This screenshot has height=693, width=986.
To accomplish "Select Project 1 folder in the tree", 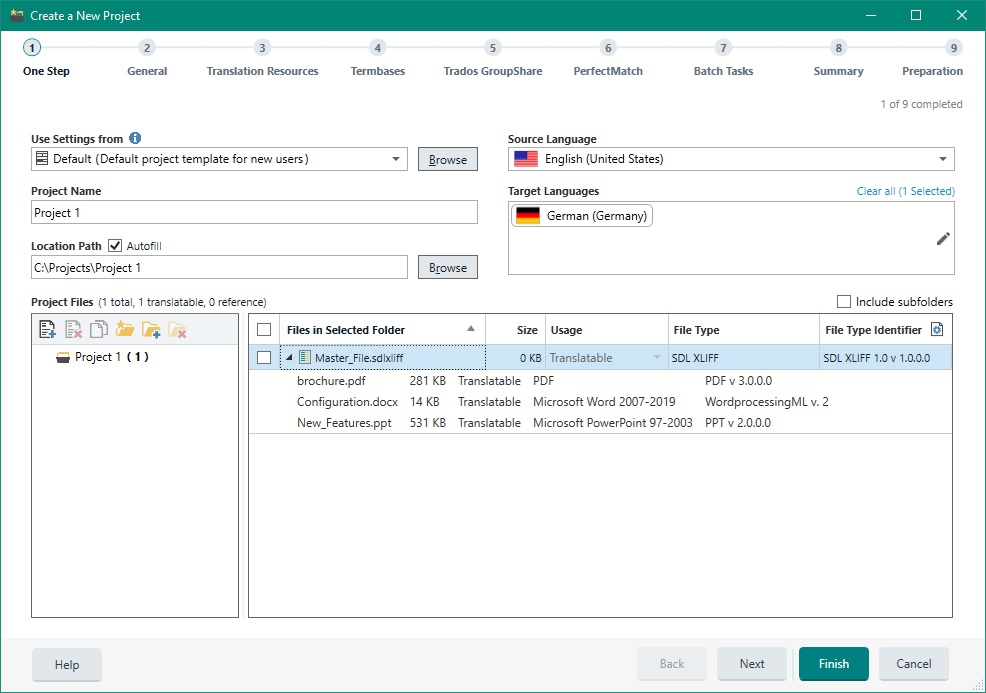I will click(x=111, y=357).
